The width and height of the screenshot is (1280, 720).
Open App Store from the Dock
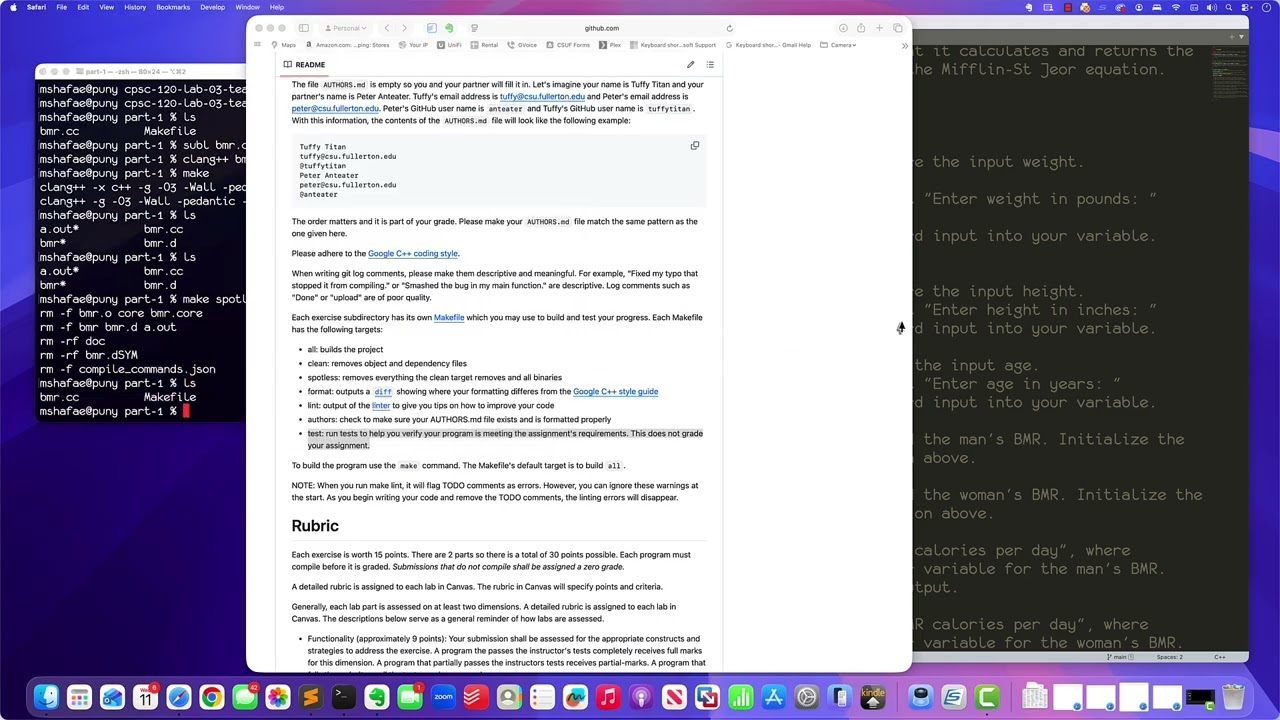point(773,697)
